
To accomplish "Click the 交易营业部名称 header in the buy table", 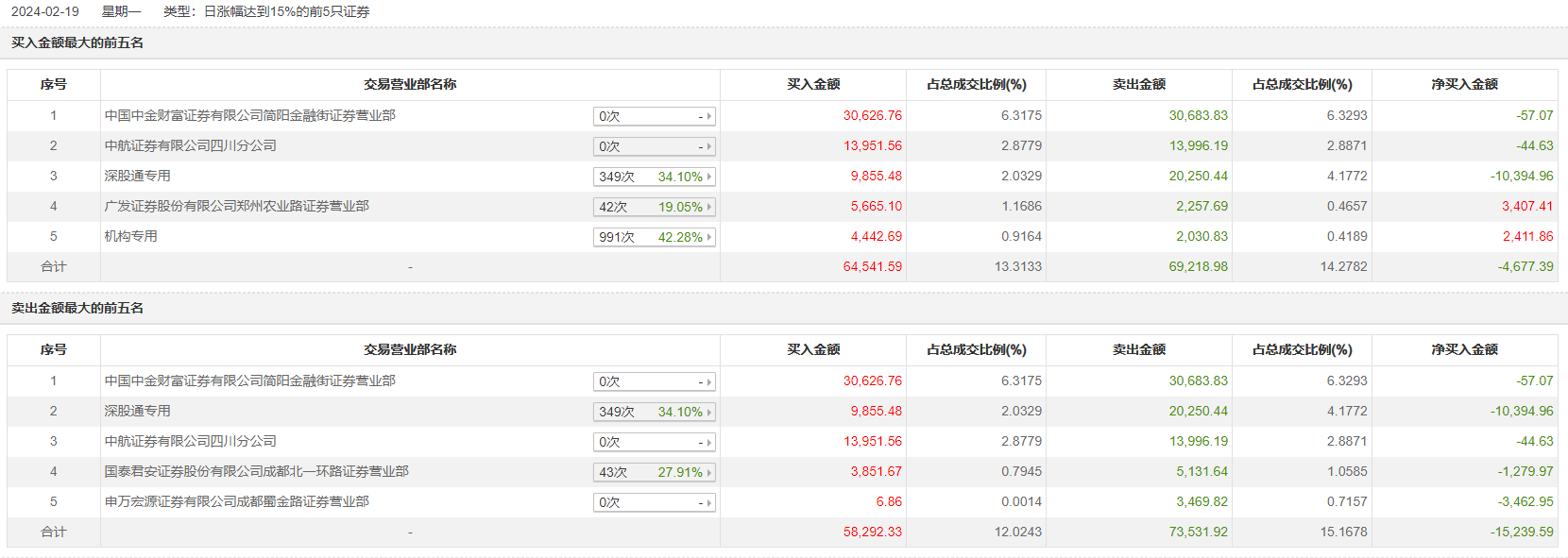I will click(410, 84).
